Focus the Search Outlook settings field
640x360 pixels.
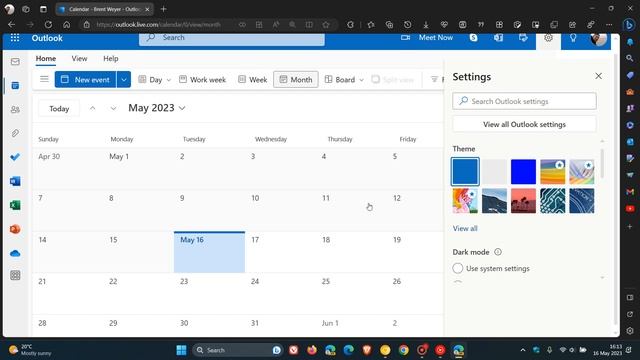524,101
